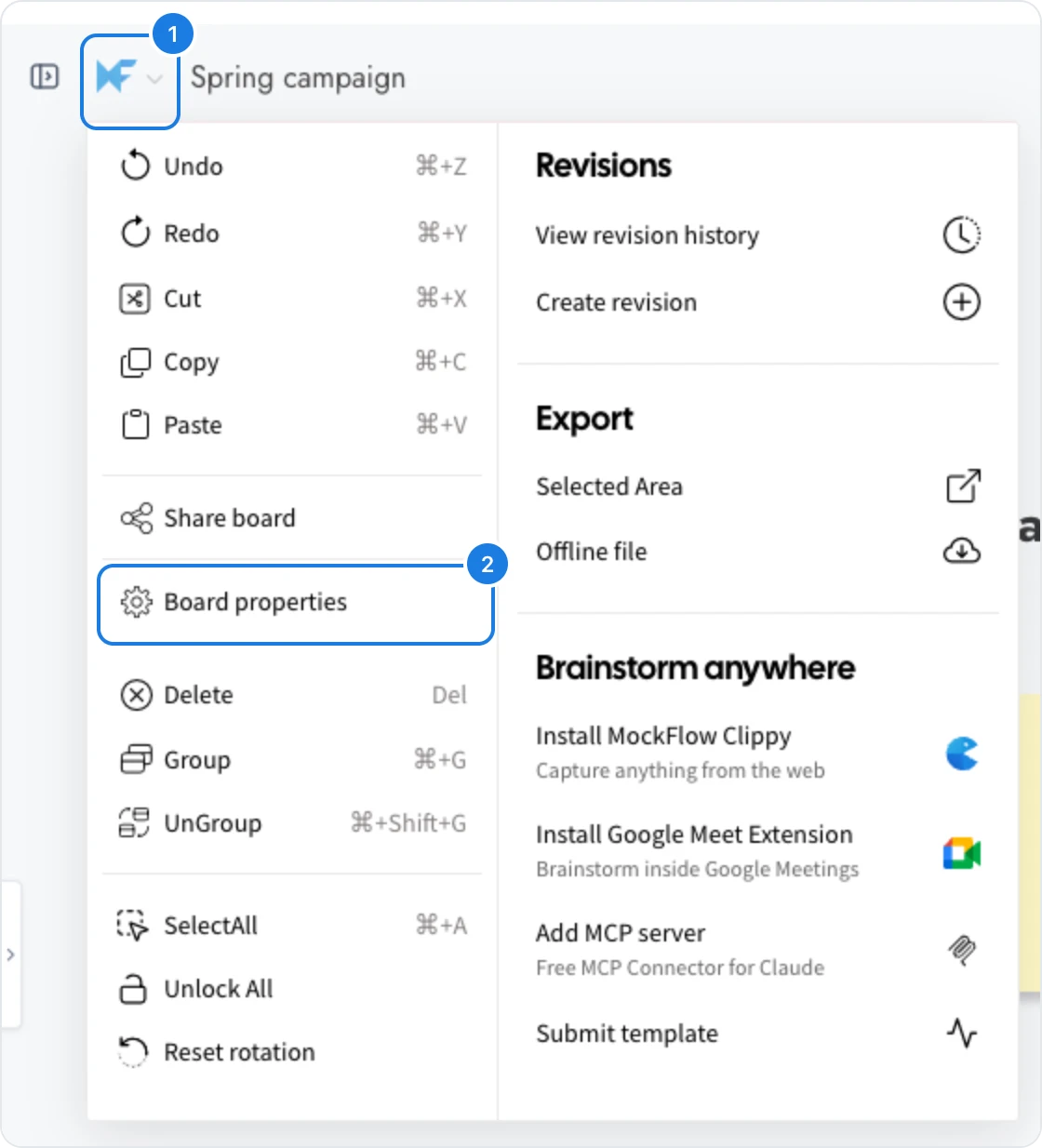Click the view revision history clock icon
Screen dimensions: 1042x1148
[x=962, y=234]
